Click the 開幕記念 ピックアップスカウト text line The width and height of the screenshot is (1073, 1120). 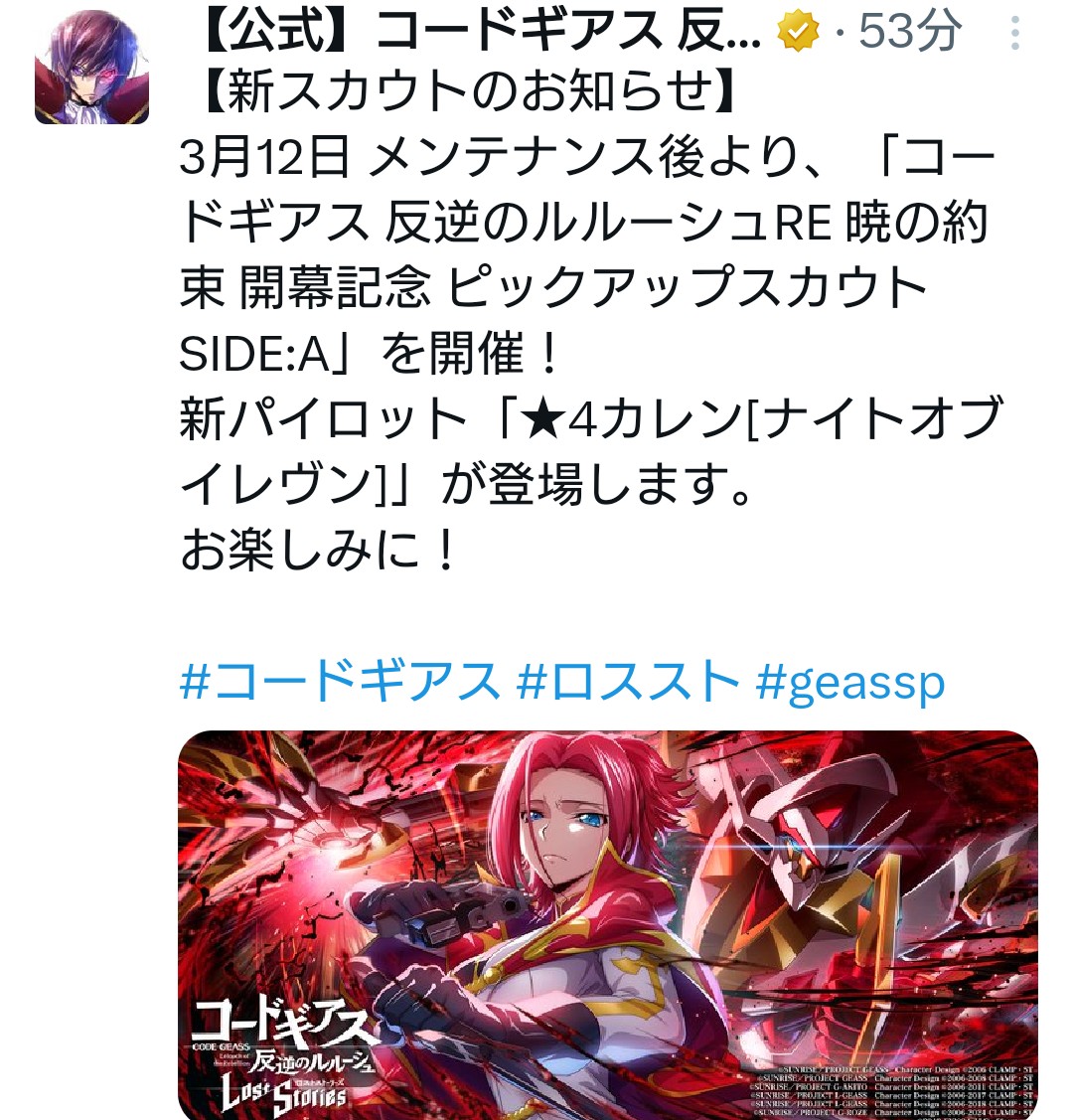(x=553, y=288)
